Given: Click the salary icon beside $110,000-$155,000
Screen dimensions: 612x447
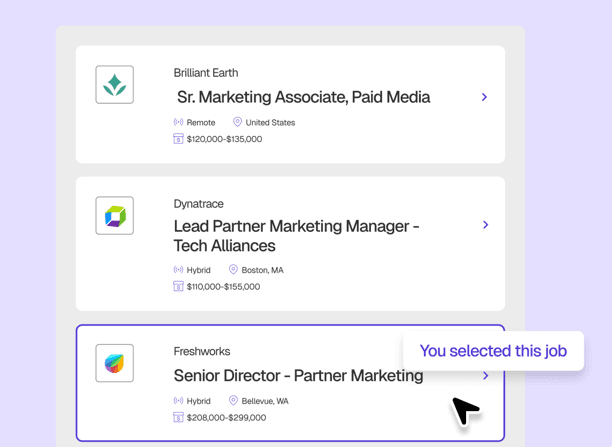Looking at the screenshot, I should coord(178,286).
